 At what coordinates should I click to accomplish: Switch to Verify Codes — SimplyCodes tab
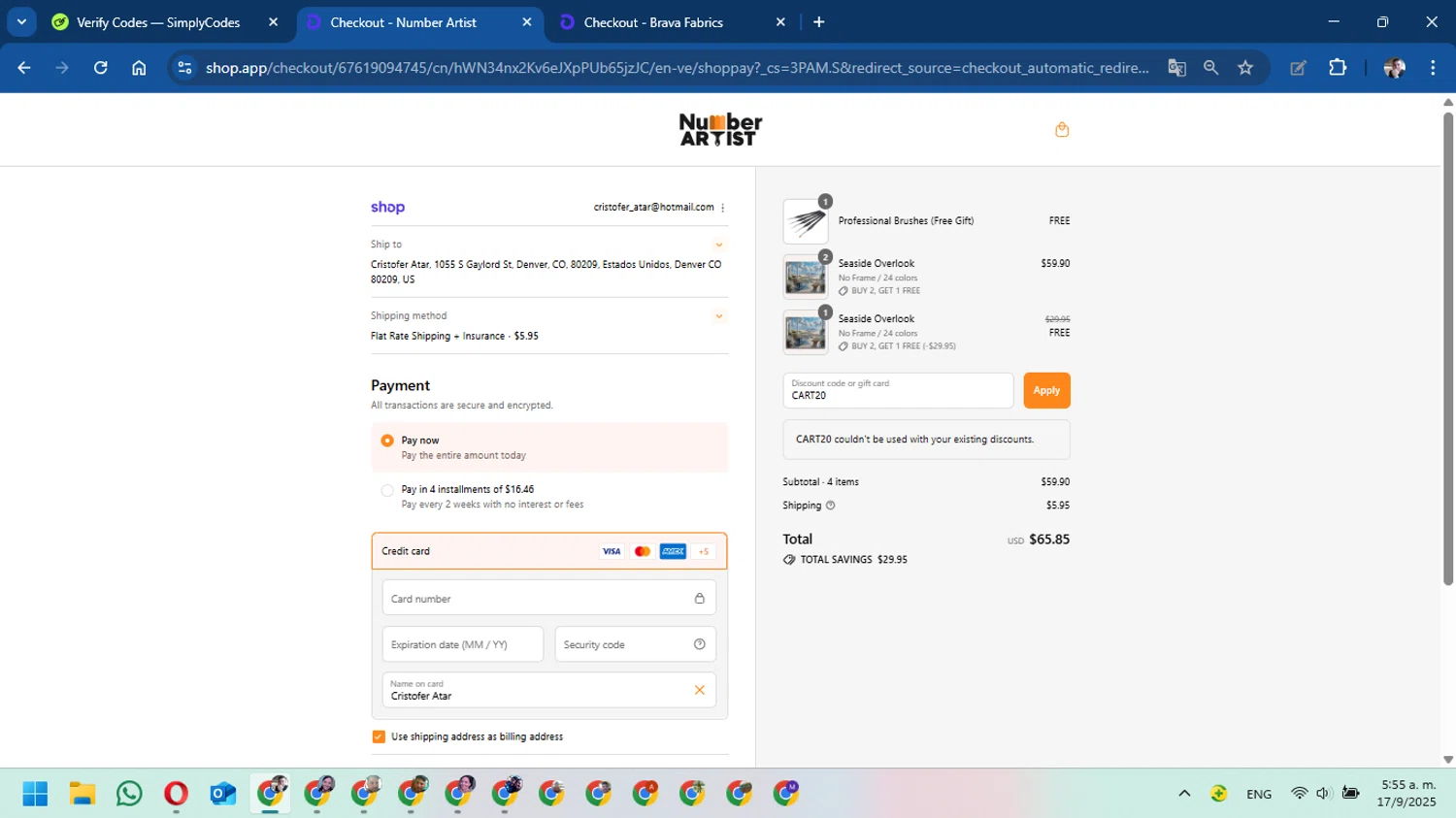[x=159, y=22]
